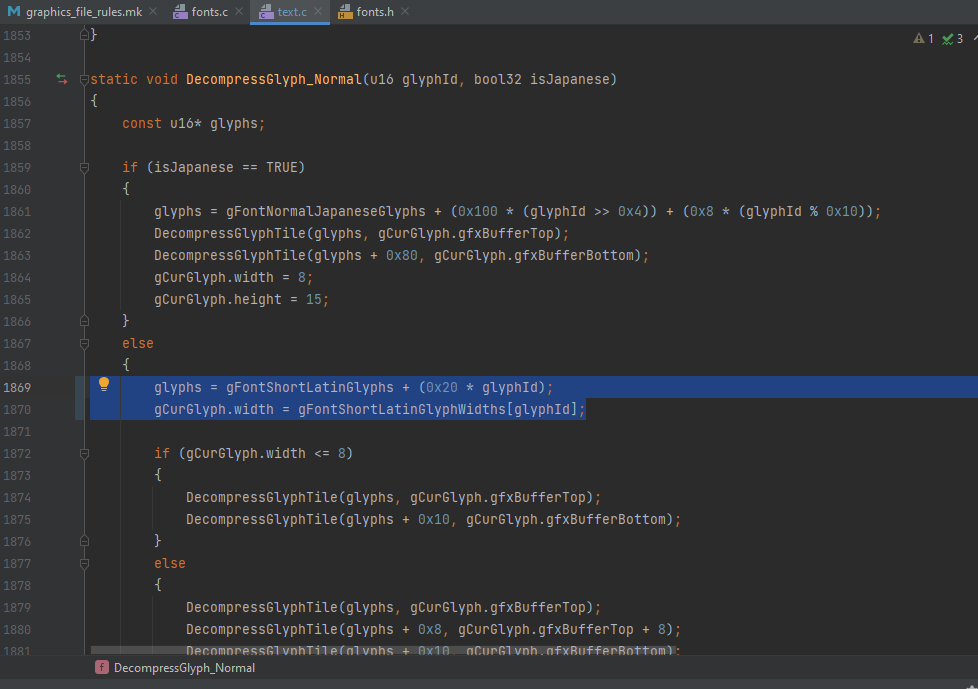Collapse the DecompressGlyph_Normal function fold
This screenshot has height=689, width=978.
coord(85,79)
